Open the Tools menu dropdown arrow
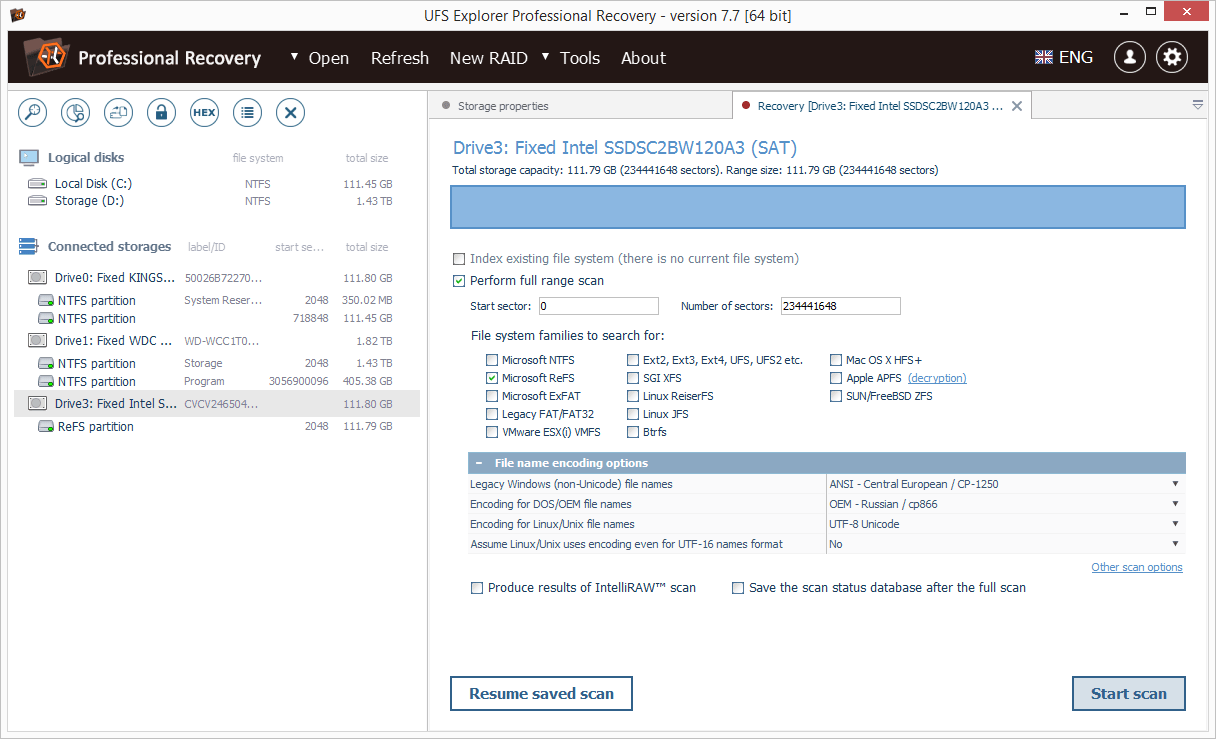The width and height of the screenshot is (1216, 739). [x=545, y=57]
